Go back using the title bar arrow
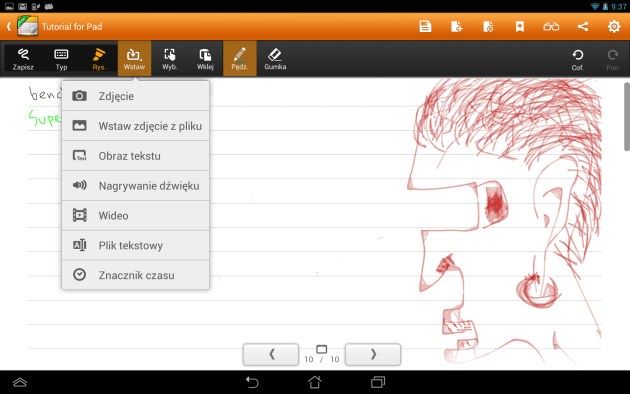This screenshot has height=394, width=630. click(x=8, y=27)
